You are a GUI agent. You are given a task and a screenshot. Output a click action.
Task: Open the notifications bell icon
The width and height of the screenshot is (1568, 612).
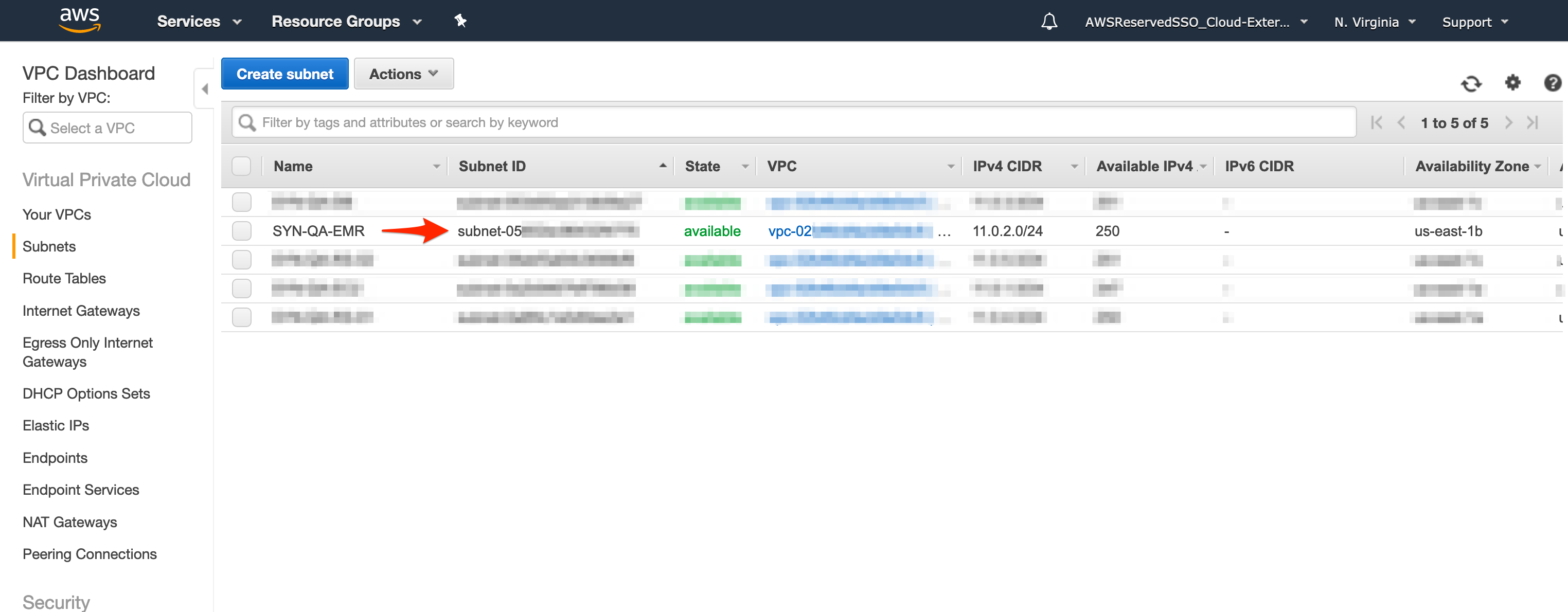click(1049, 22)
